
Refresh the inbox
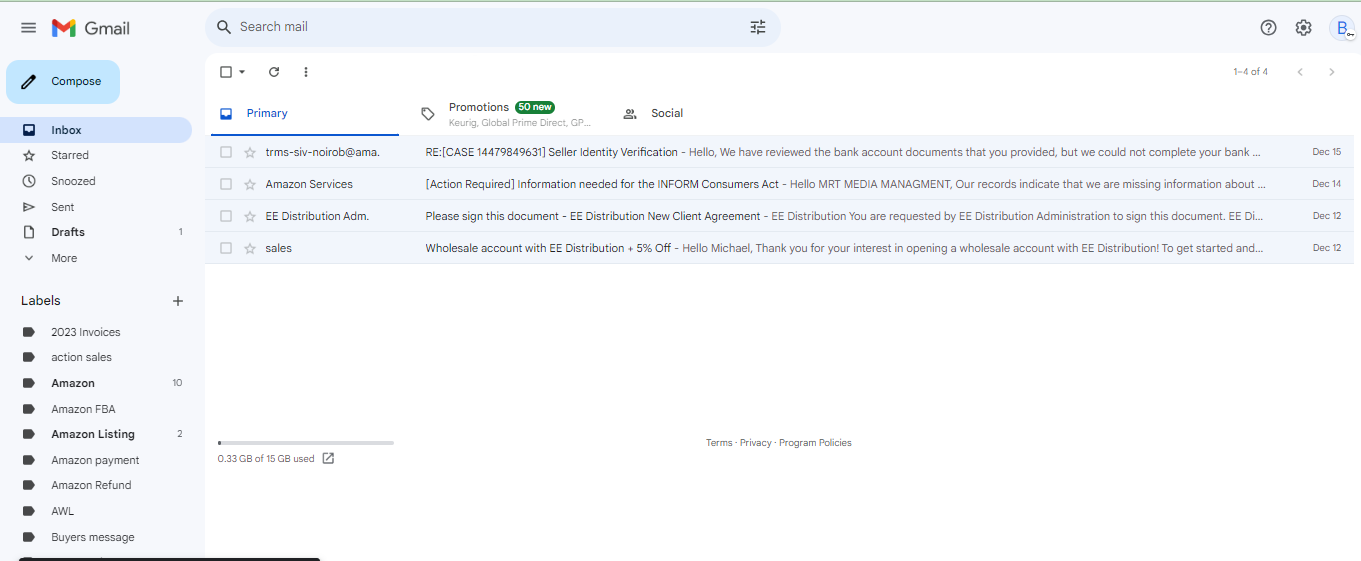(274, 72)
